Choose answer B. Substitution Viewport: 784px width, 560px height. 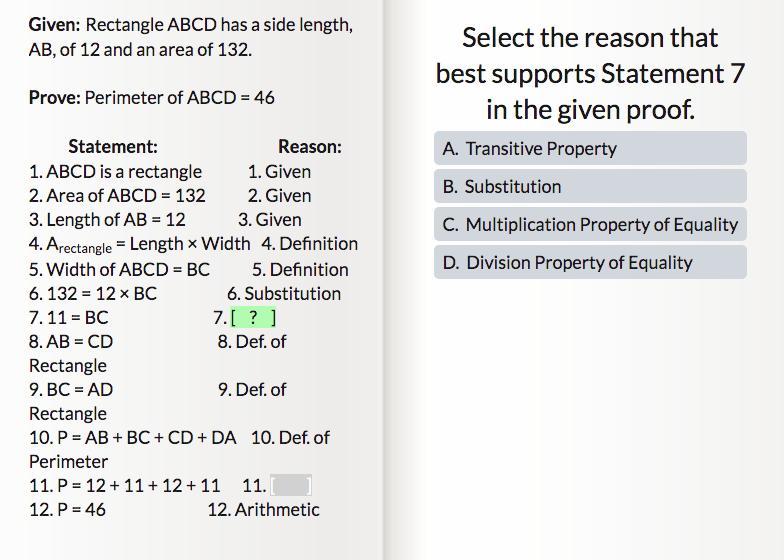coord(590,187)
